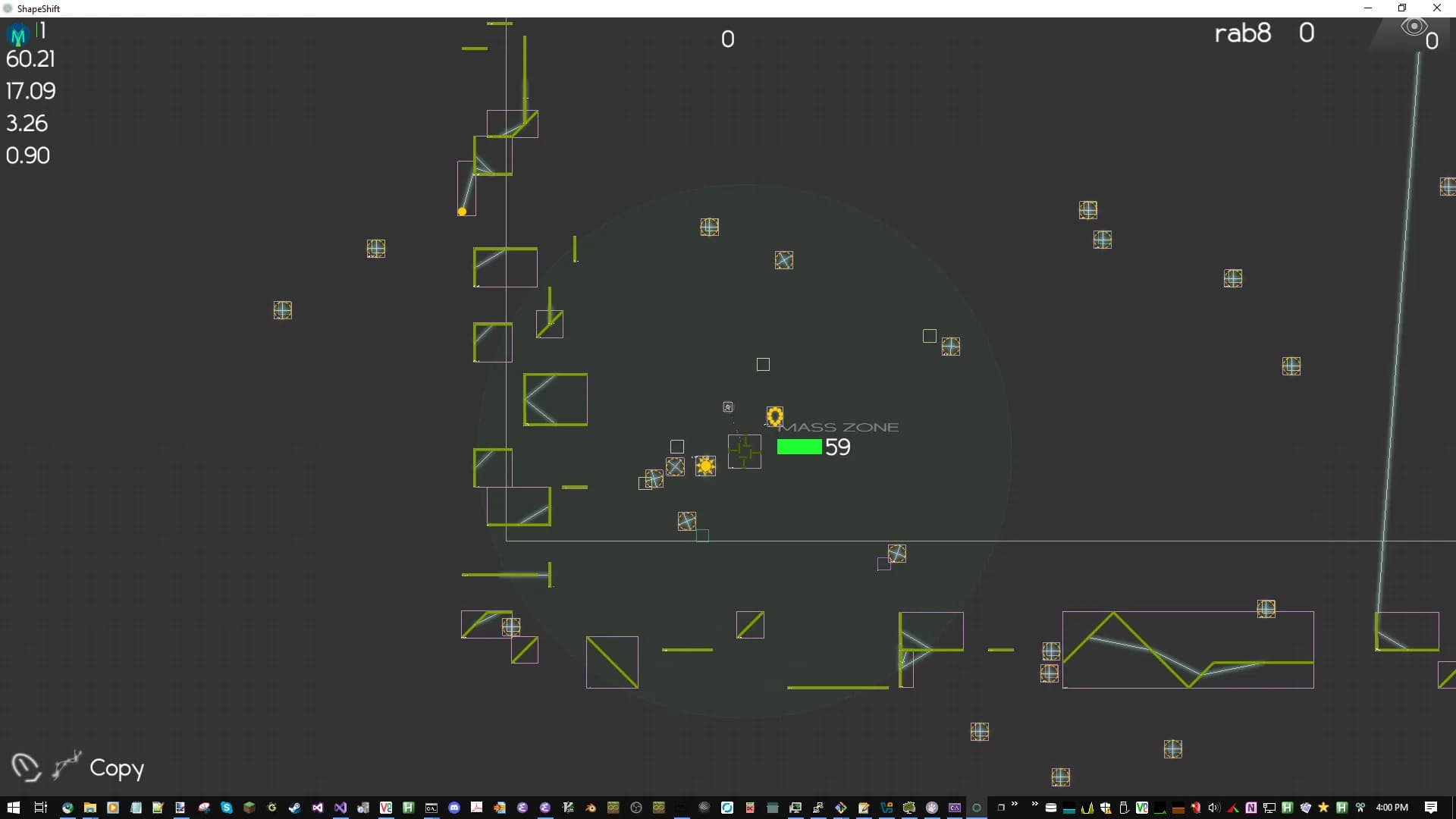Click the green mass bar
1456x819 pixels.
pyautogui.click(x=799, y=447)
